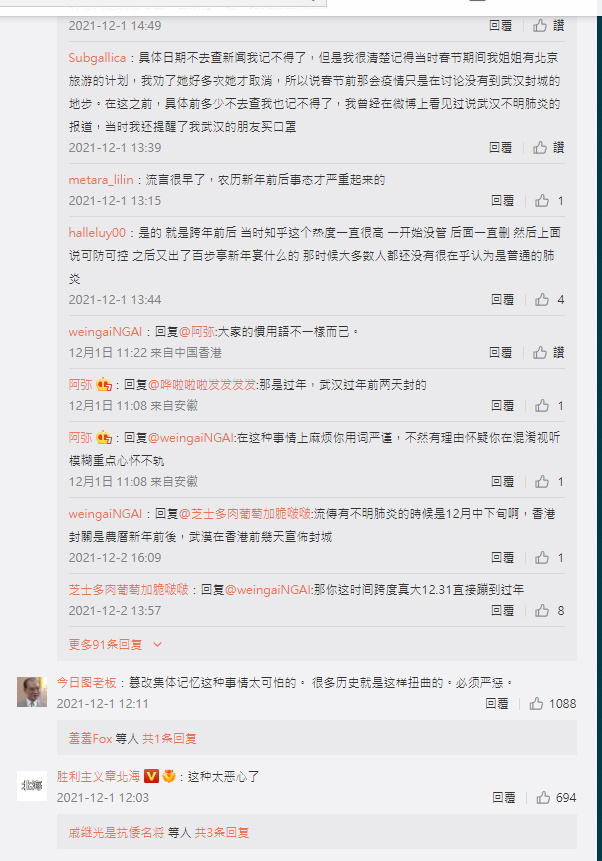Like weingaiNGAI's comment from 中国香港

tap(540, 352)
